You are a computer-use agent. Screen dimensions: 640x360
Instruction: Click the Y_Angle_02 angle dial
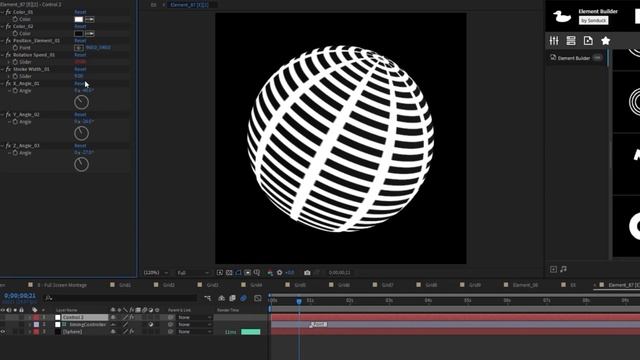pos(81,133)
